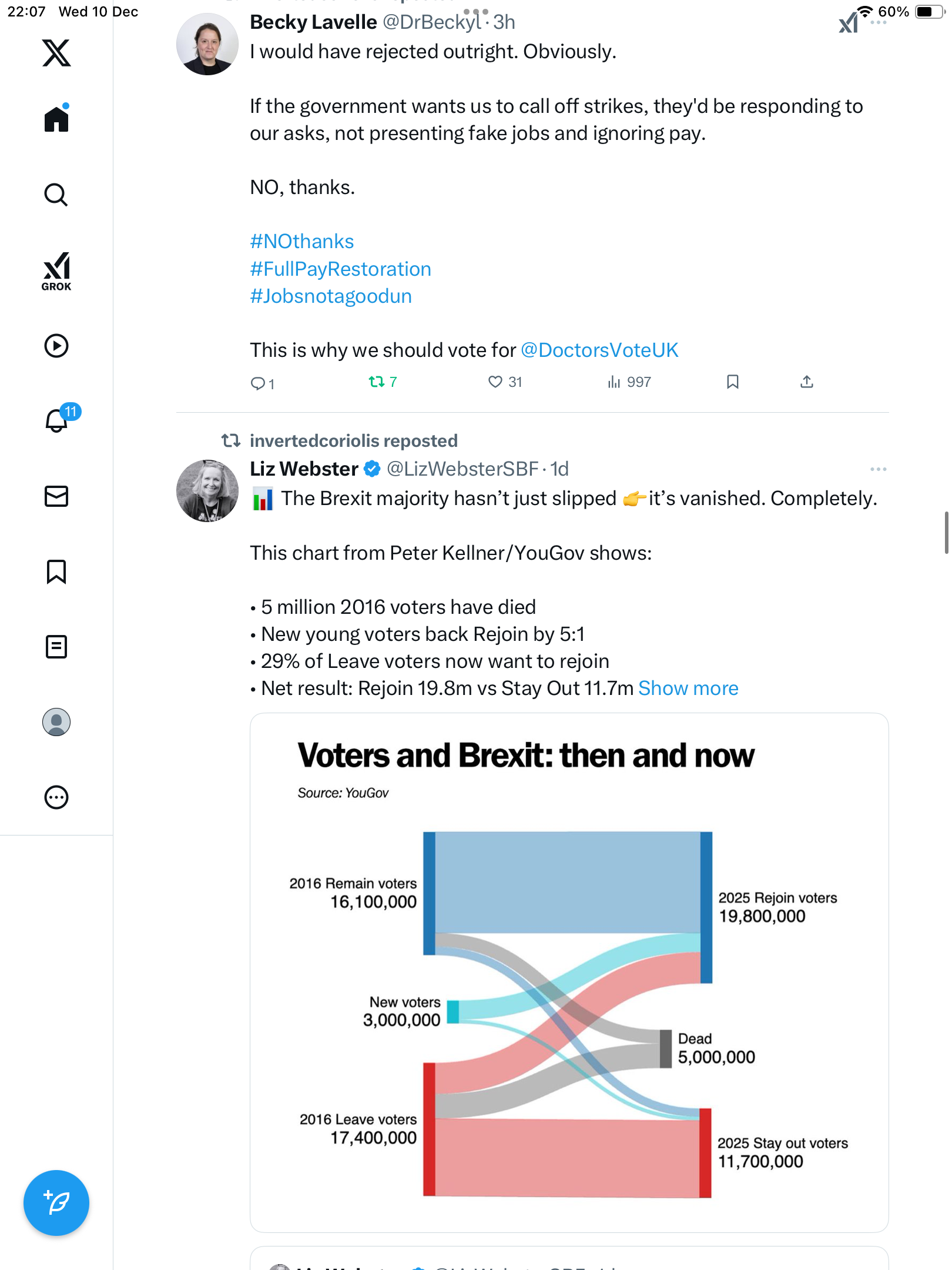
Task: Open the search page
Action: [56, 195]
